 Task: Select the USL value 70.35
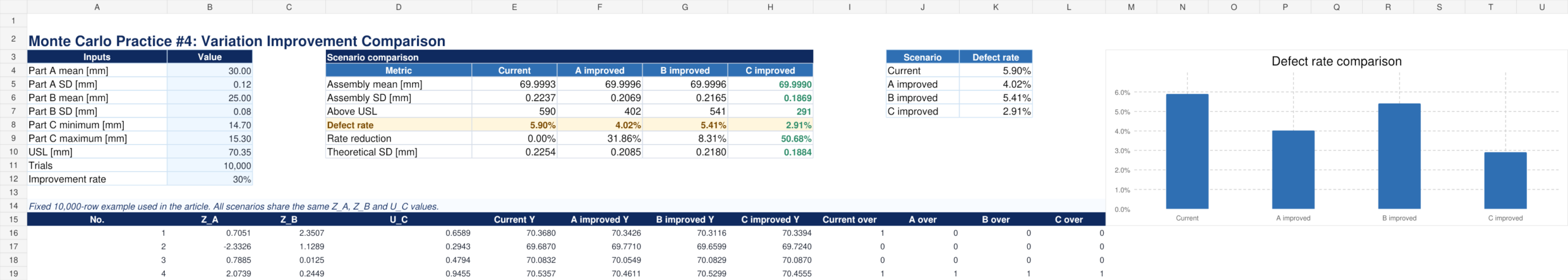(209, 152)
